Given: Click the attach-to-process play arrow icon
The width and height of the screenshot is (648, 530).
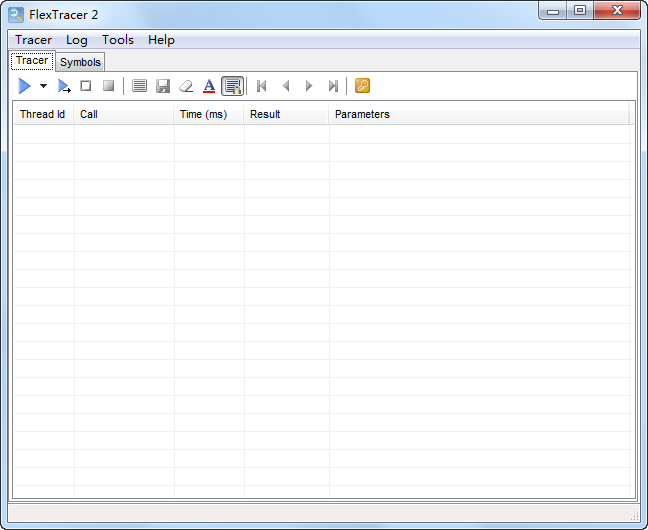Looking at the screenshot, I should (64, 86).
